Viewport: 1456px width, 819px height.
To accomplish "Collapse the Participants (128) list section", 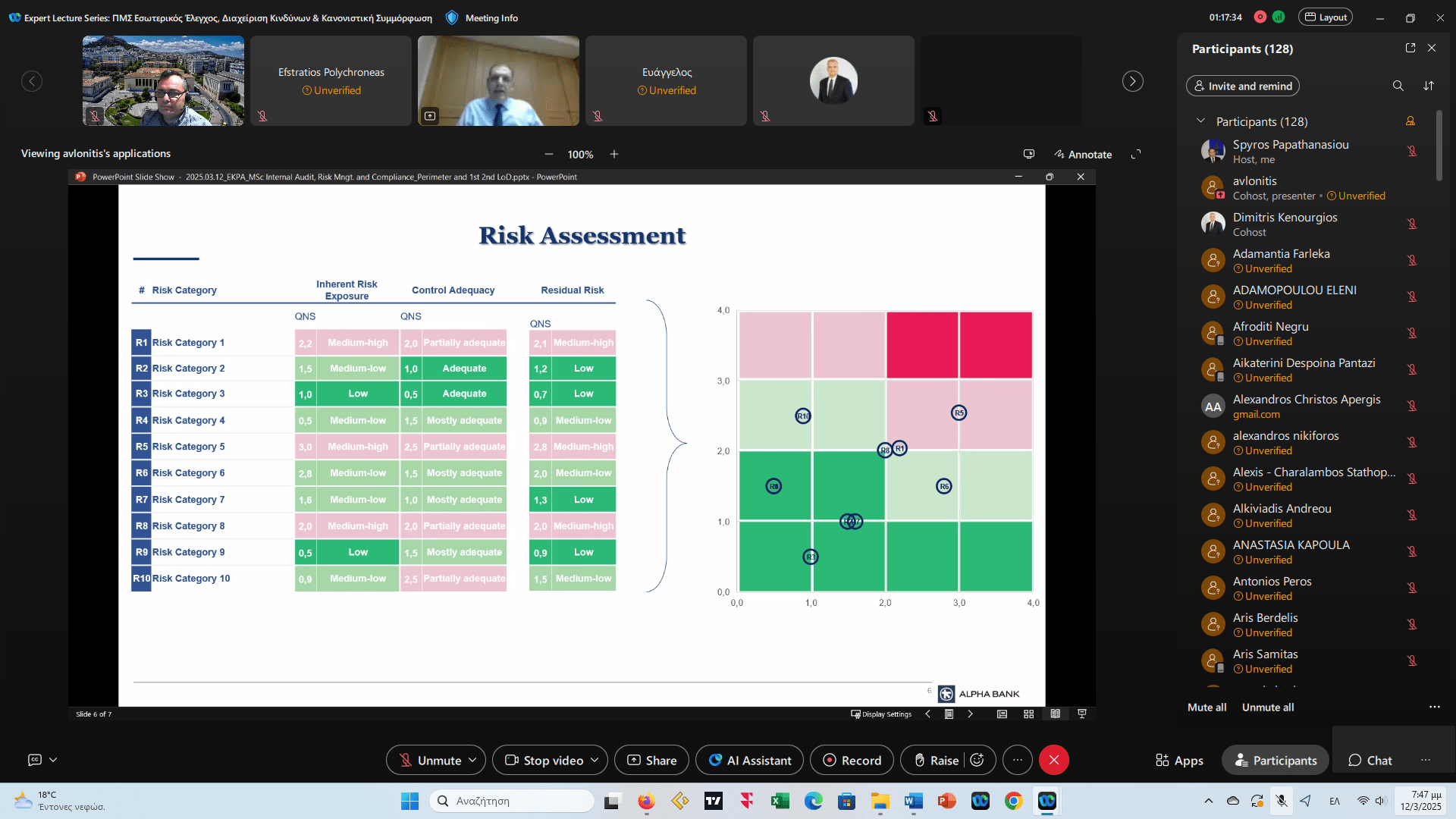I will click(1200, 121).
